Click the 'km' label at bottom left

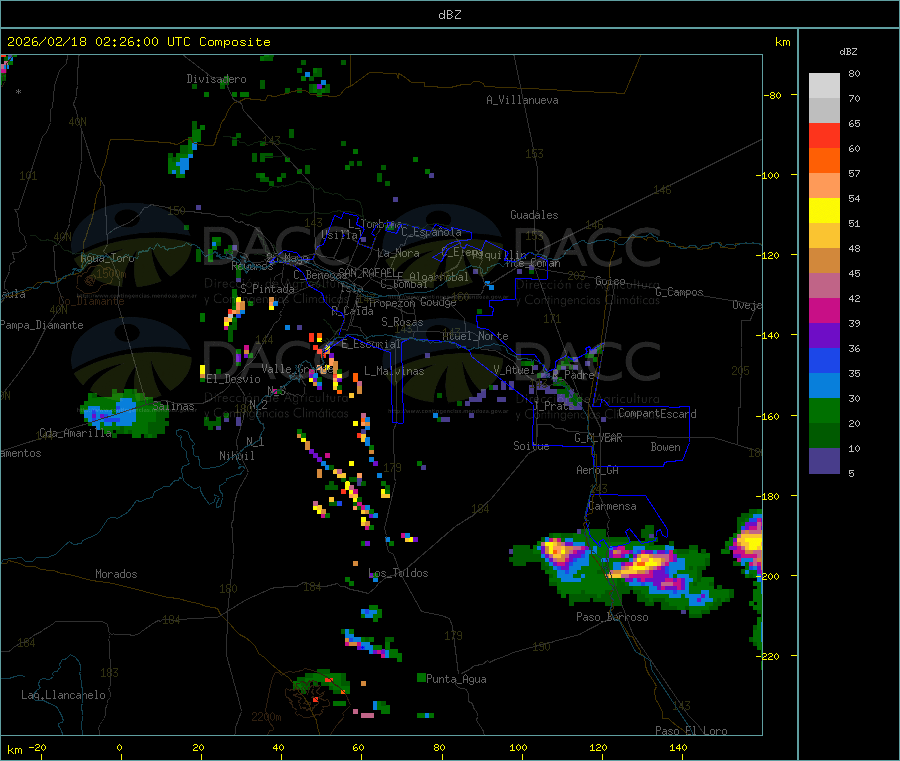coord(15,750)
